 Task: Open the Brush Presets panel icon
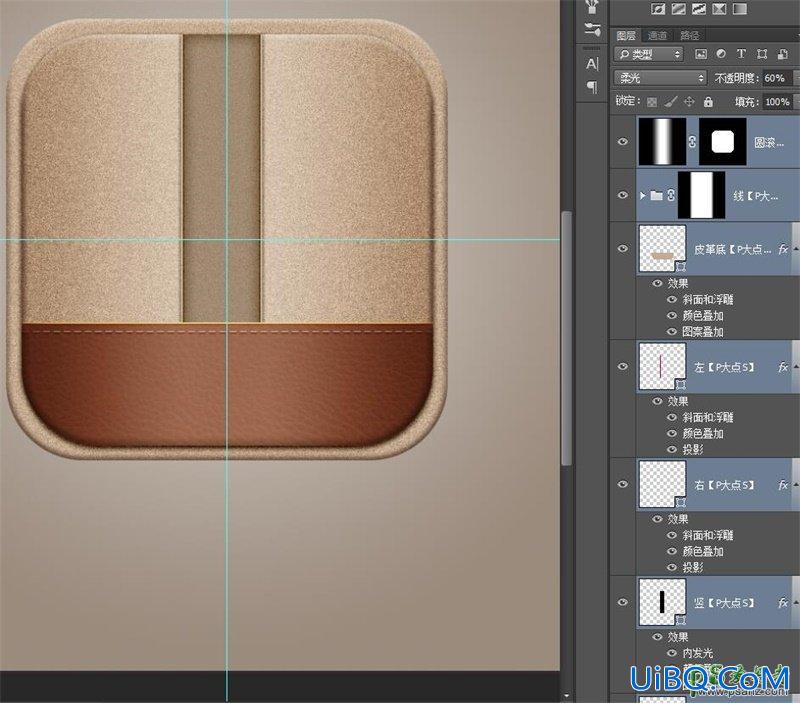tap(592, 30)
